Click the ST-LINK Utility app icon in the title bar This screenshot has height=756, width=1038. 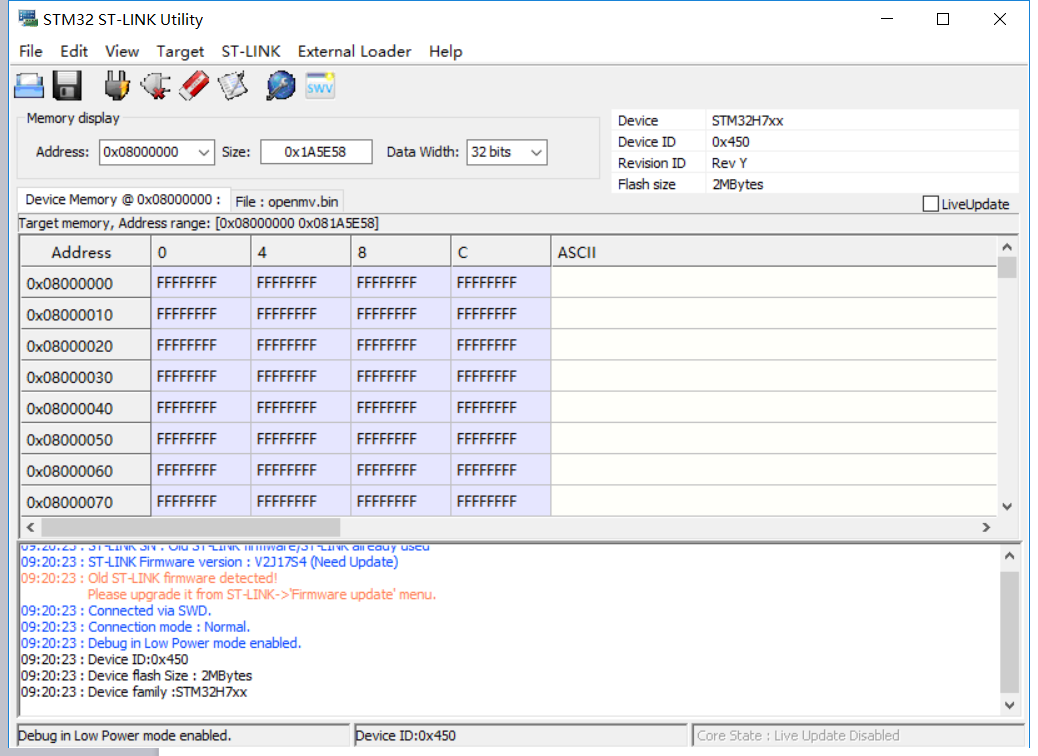[x=28, y=19]
